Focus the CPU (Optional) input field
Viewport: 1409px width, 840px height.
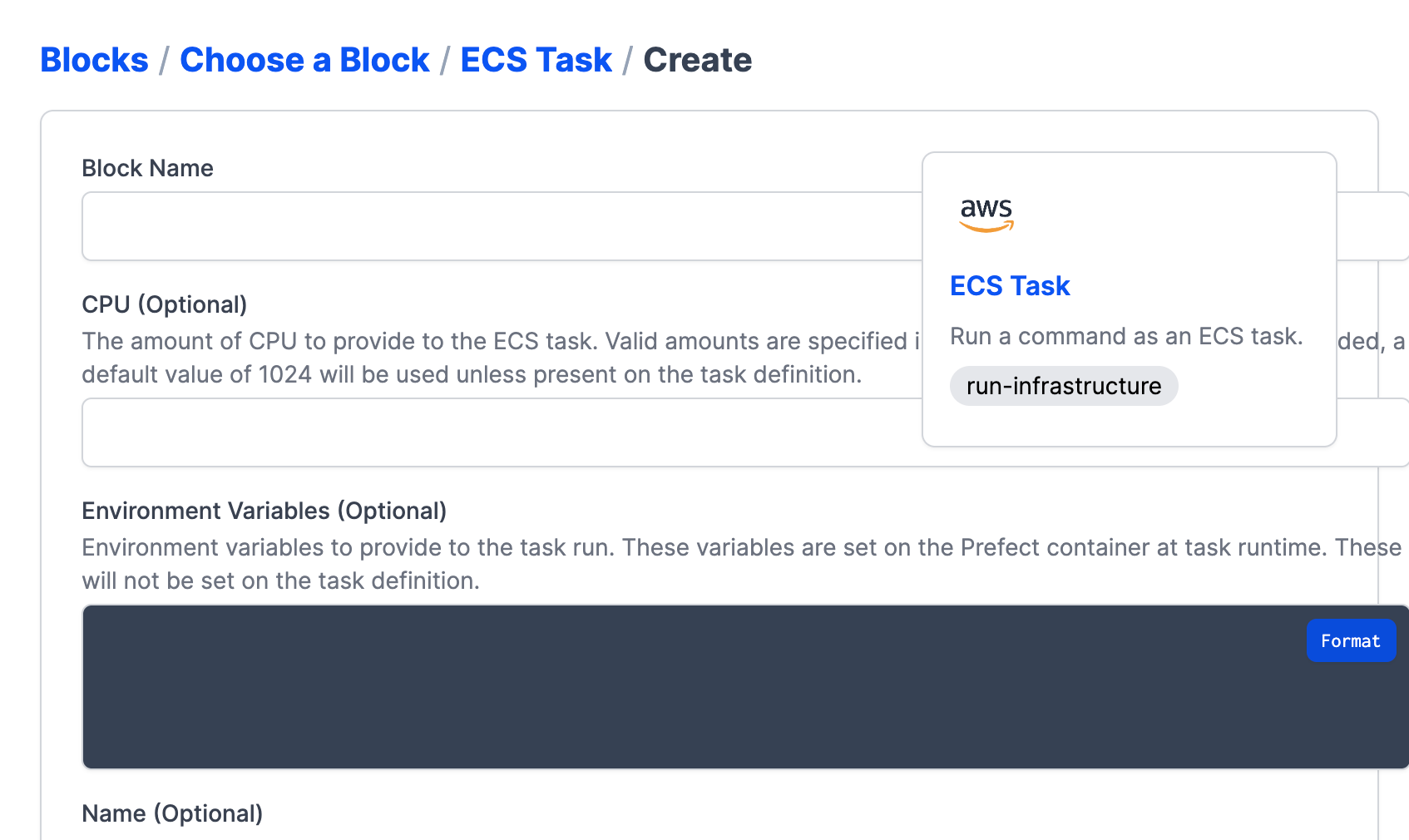pos(499,432)
